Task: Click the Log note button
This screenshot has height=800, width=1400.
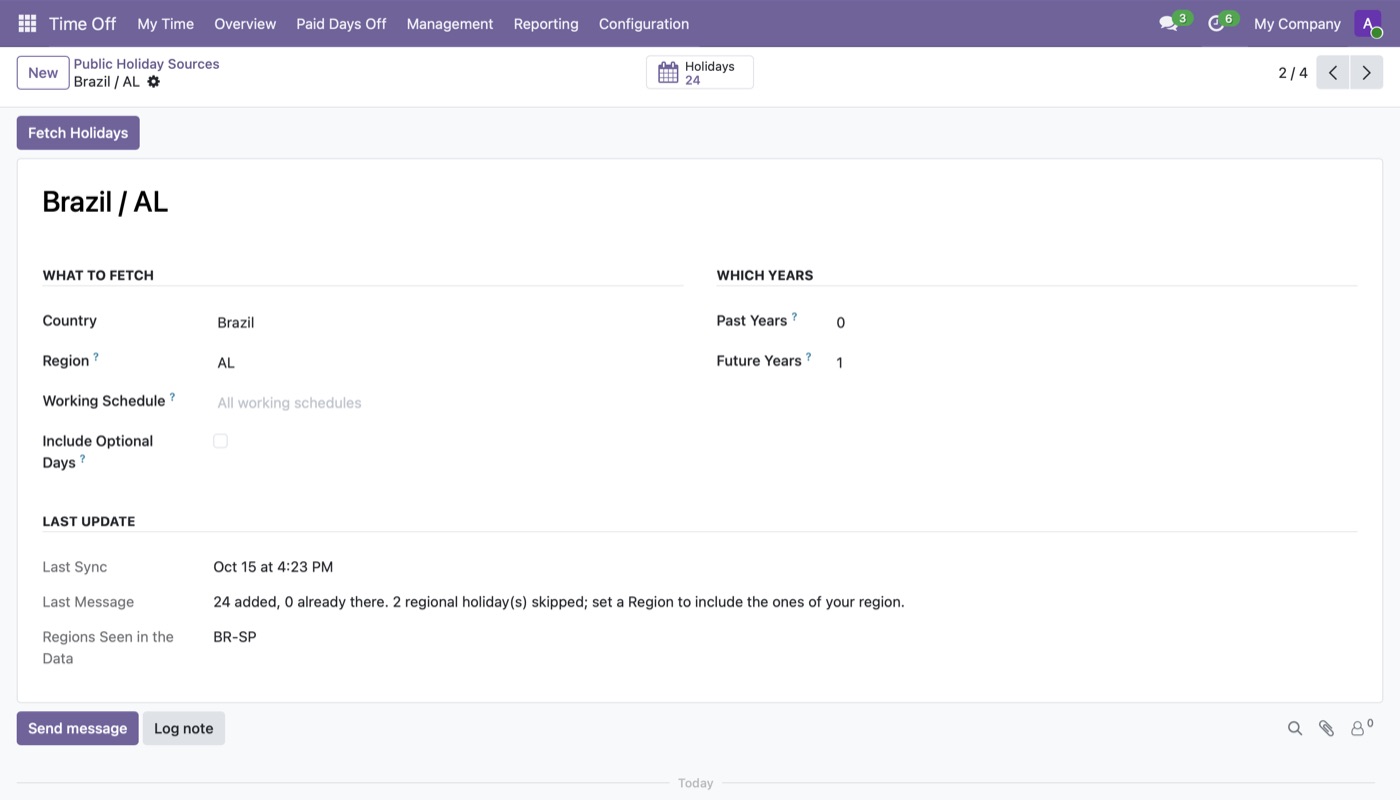Action: (x=184, y=728)
